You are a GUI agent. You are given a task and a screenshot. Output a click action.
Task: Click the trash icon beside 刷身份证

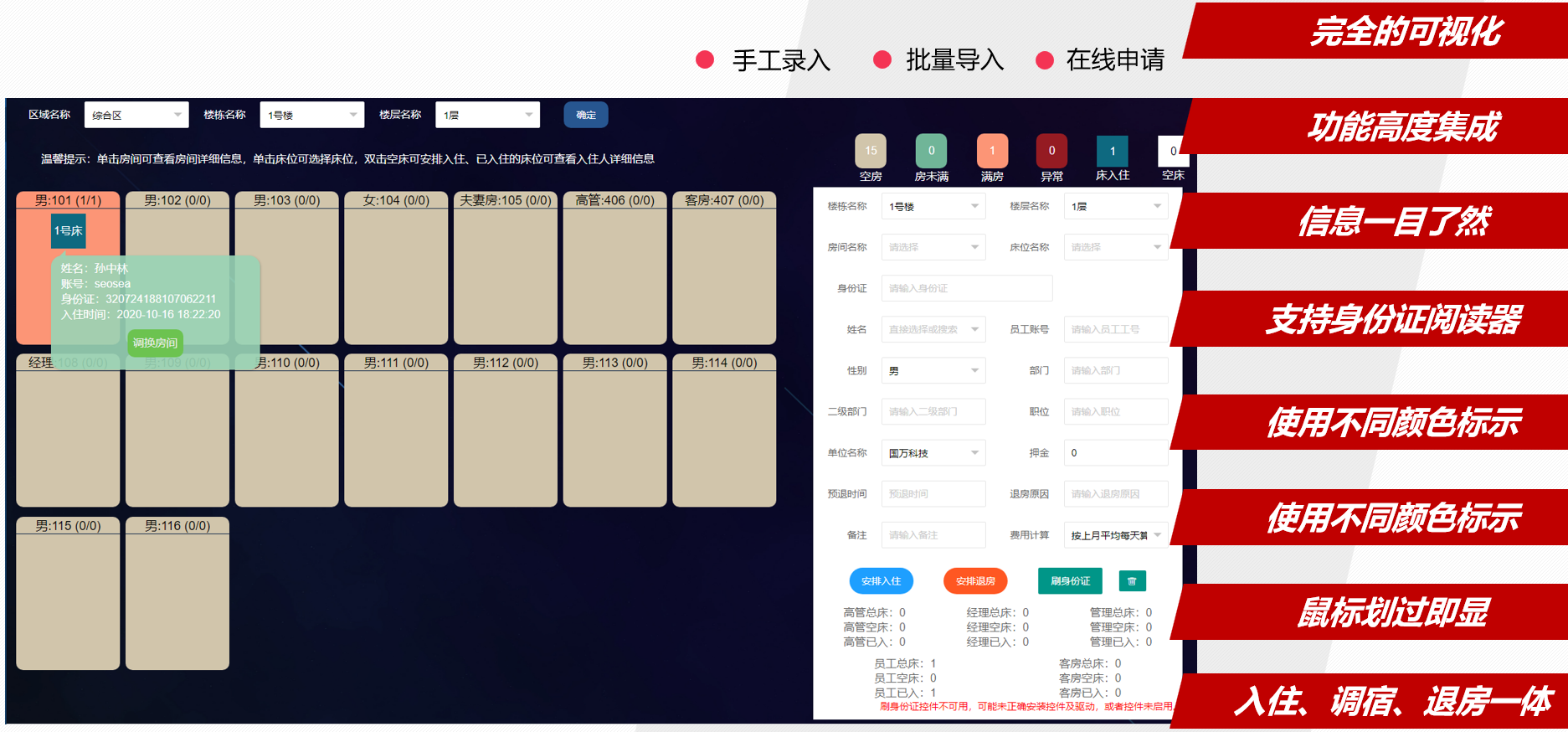1132,581
